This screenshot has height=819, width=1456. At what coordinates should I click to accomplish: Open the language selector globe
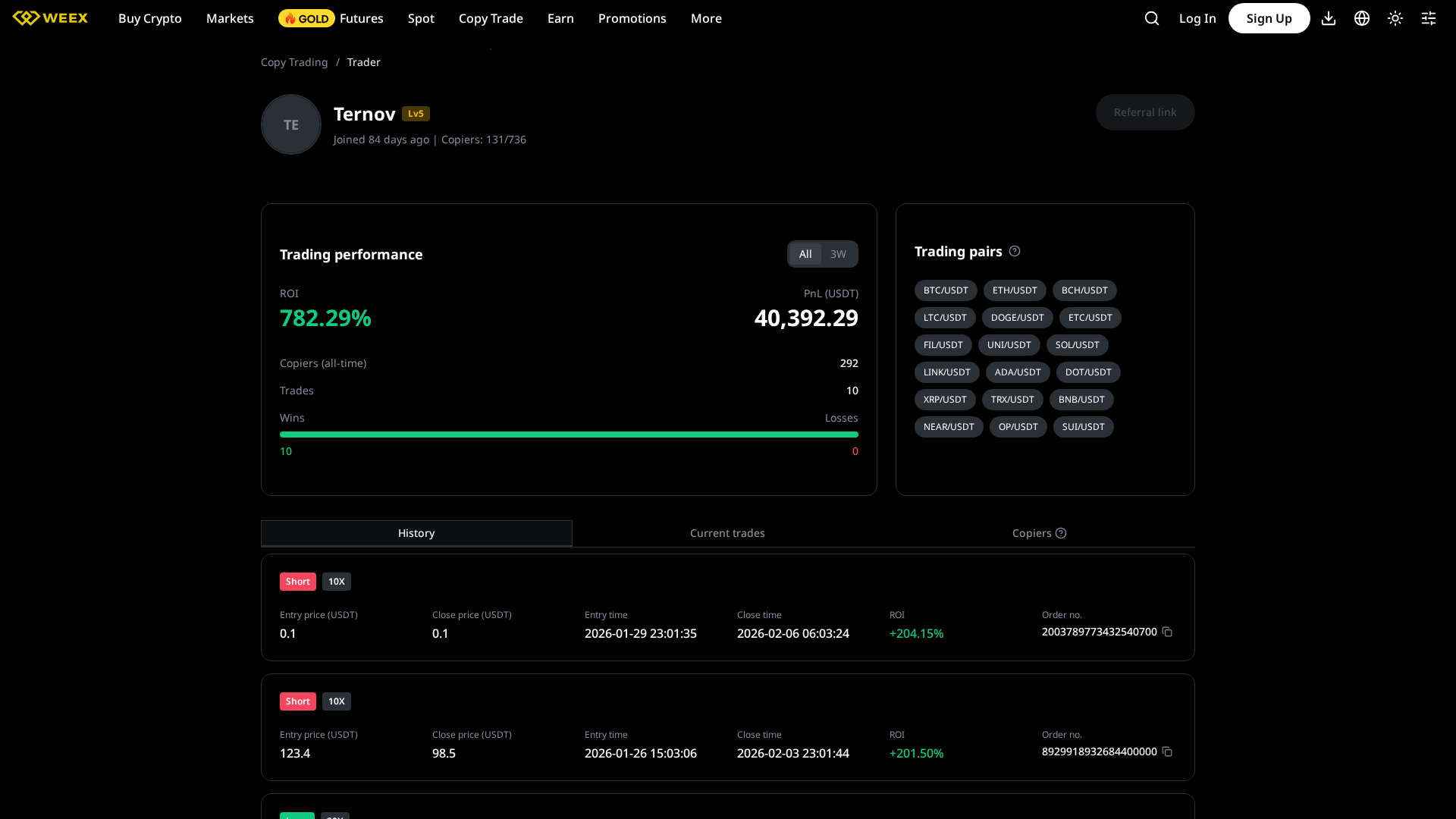pos(1361,18)
